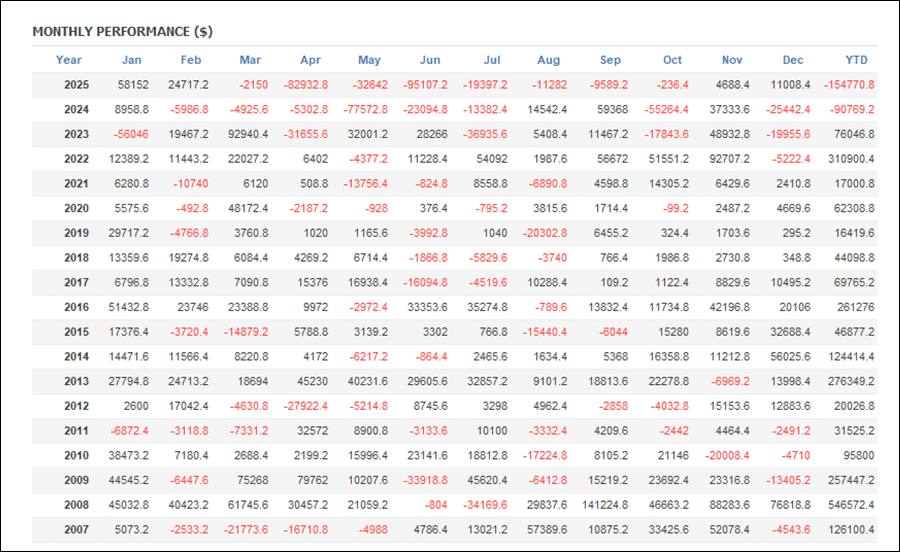This screenshot has height=552, width=900.
Task: Click the Year column header
Action: (x=69, y=60)
